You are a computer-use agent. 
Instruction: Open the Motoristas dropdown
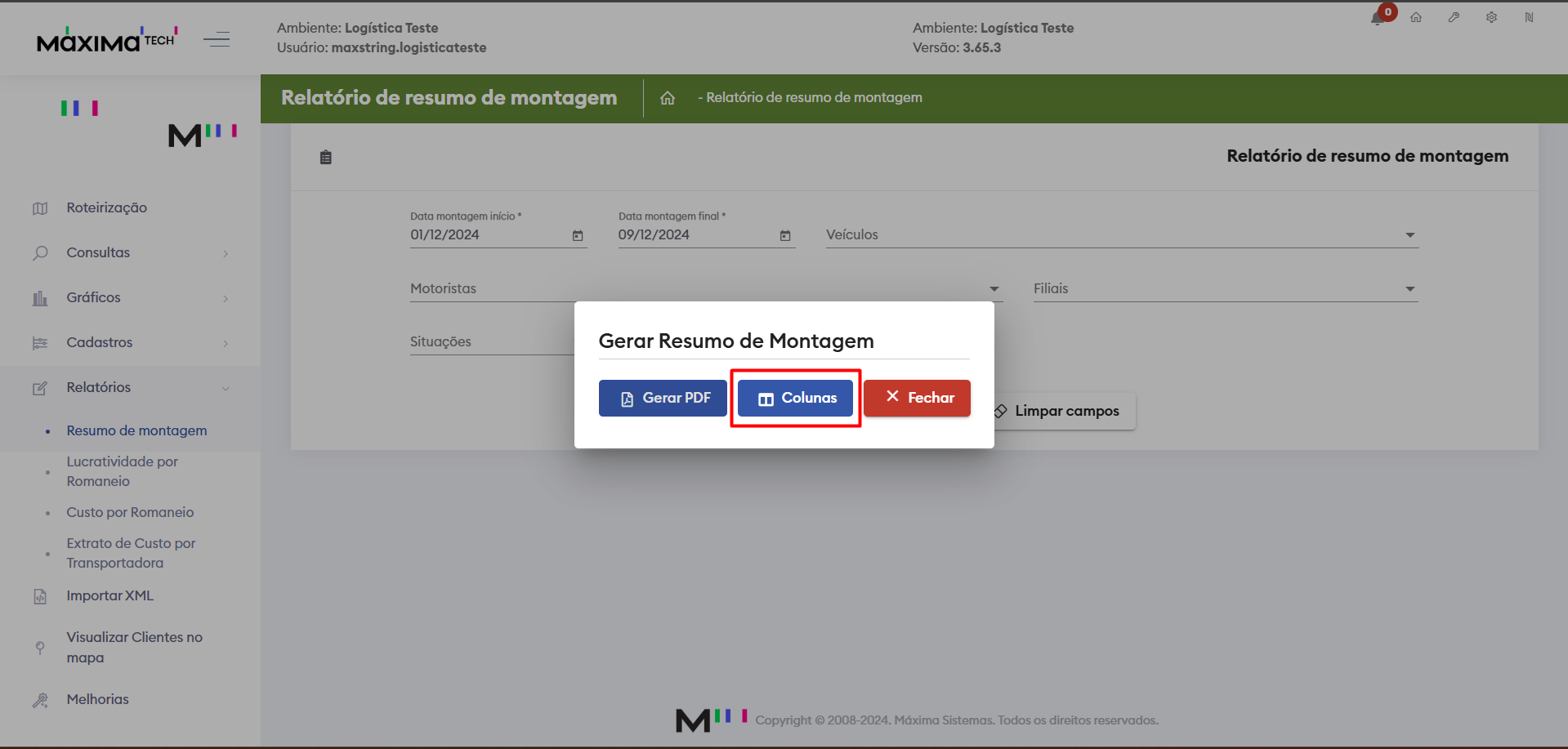click(x=994, y=289)
